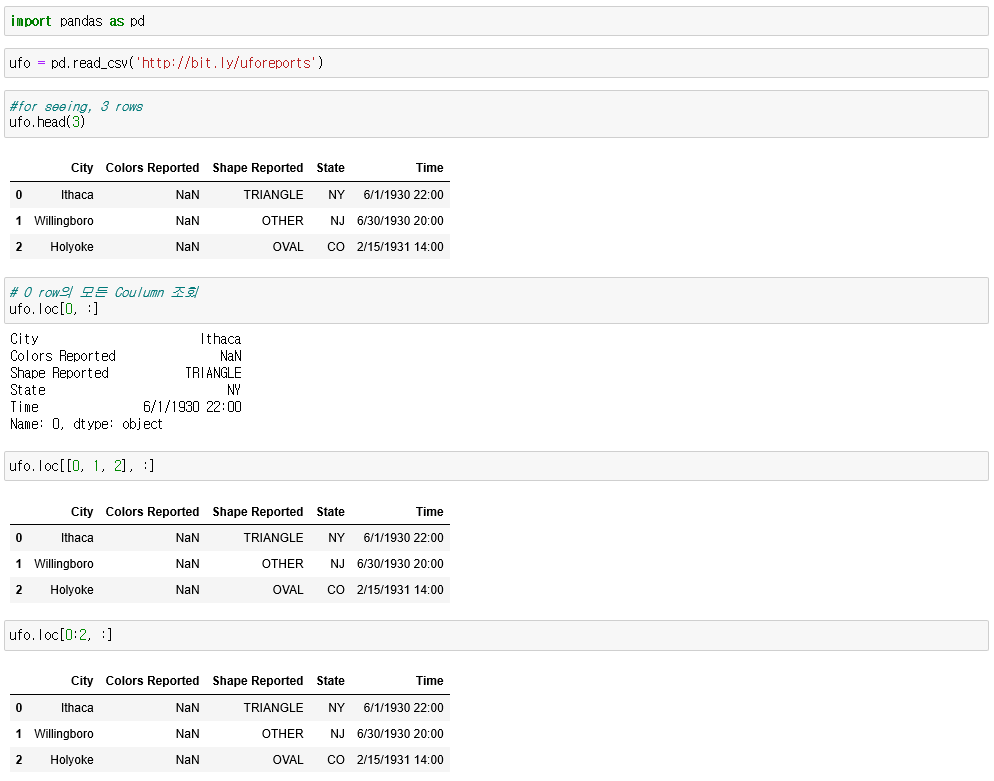
Task: Click the '# 0 row' Korean comment line
Action: 104,292
